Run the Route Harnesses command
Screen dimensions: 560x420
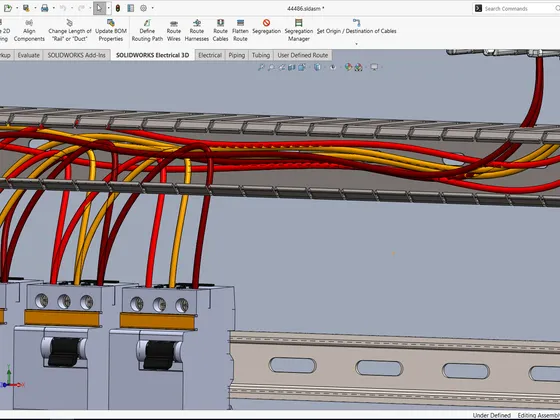[x=197, y=31]
